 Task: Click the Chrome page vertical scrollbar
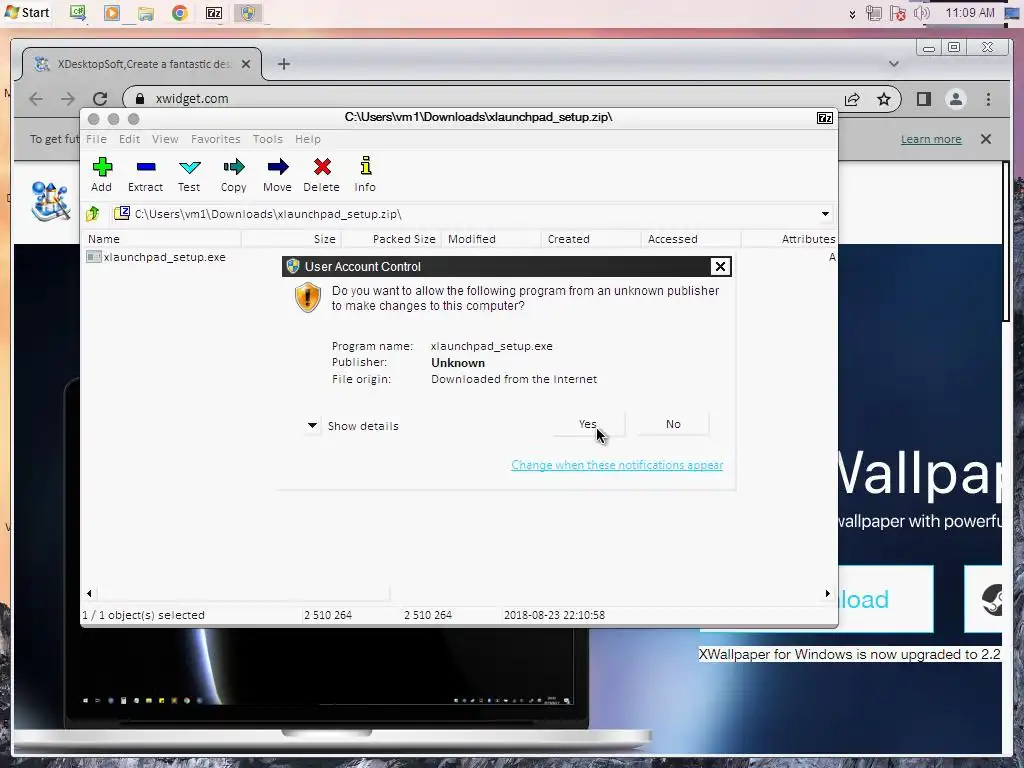coord(1006,240)
